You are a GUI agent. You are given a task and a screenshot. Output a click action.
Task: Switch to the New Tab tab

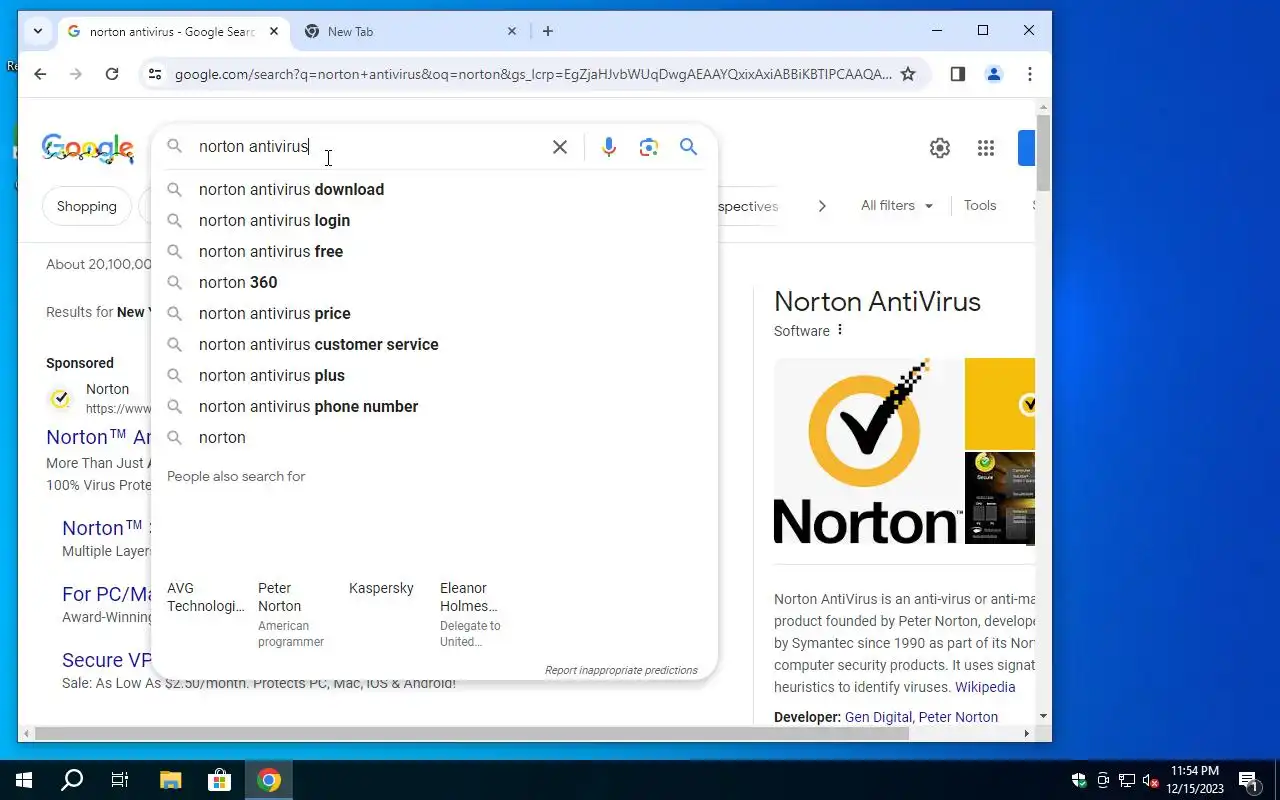click(x=410, y=31)
